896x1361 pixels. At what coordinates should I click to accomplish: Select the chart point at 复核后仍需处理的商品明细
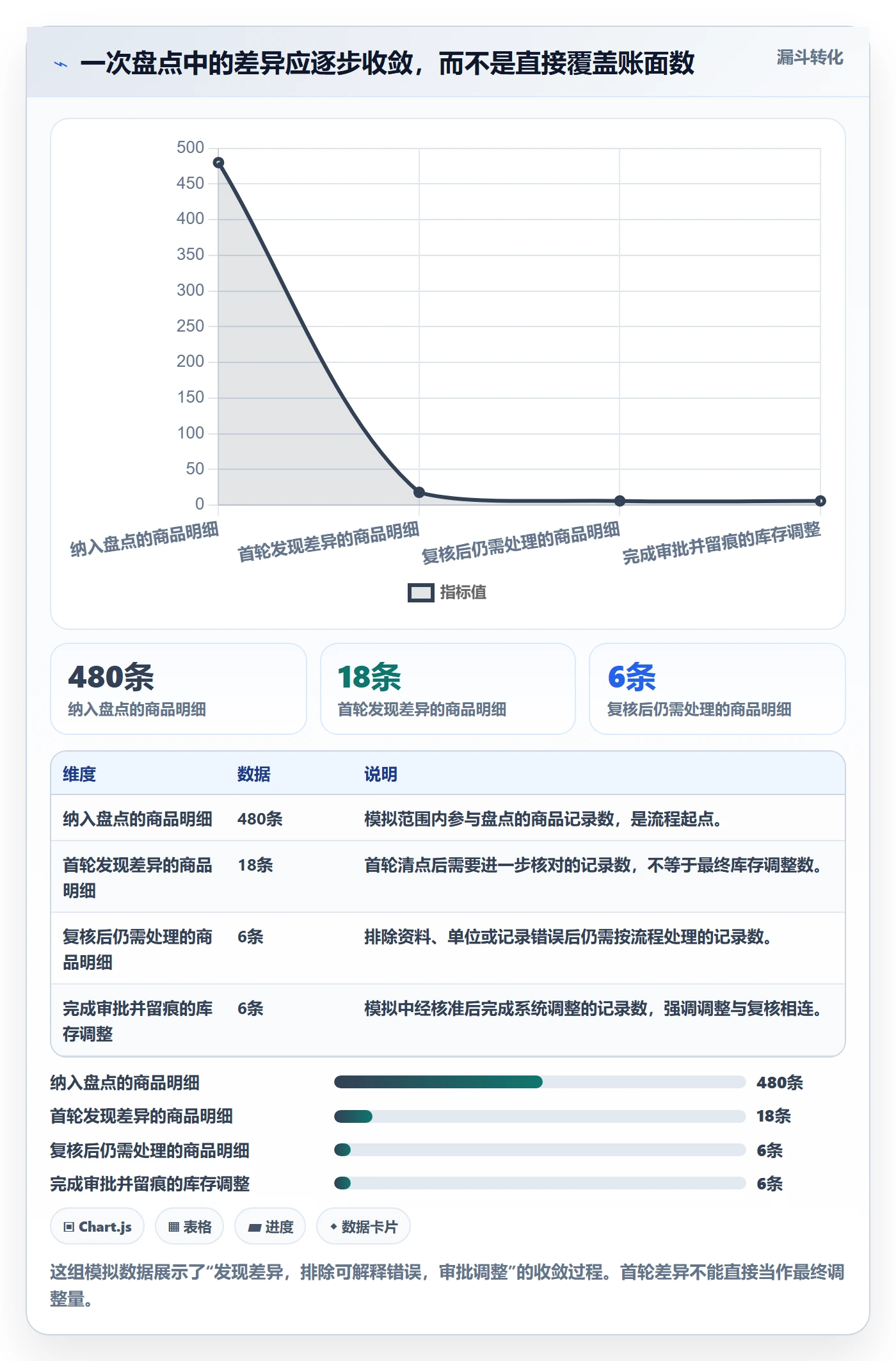click(620, 501)
